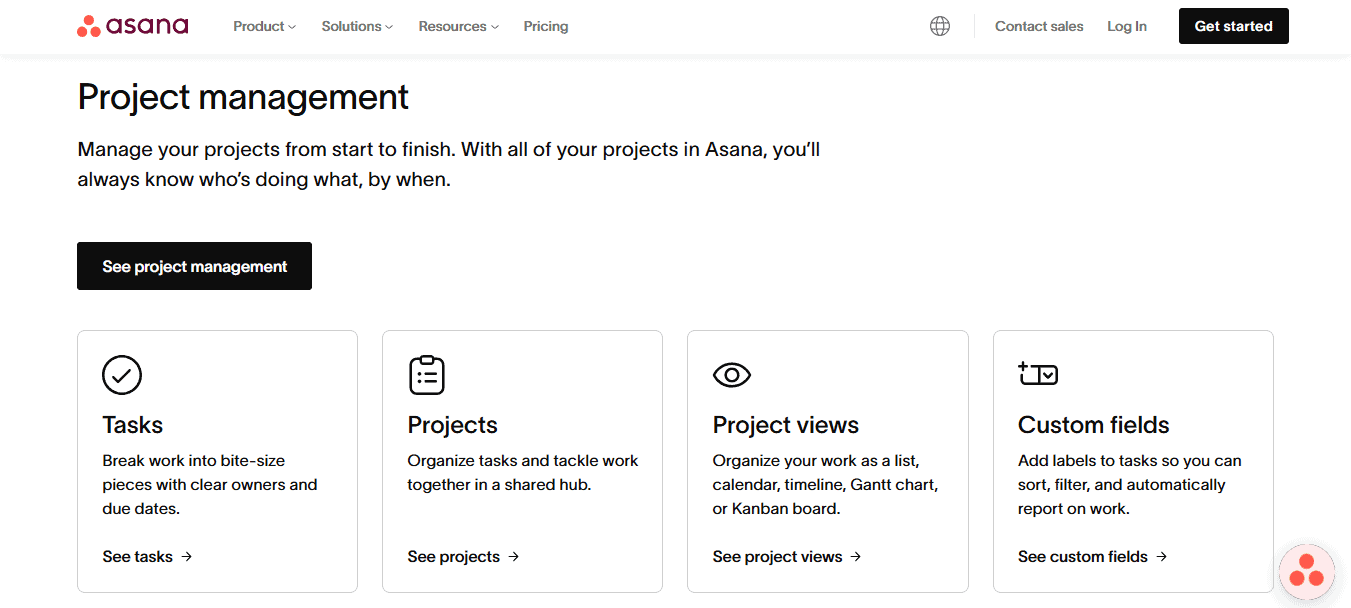Open the Asana chat bubble widget
Screen dimensions: 1351x608
(x=1307, y=571)
